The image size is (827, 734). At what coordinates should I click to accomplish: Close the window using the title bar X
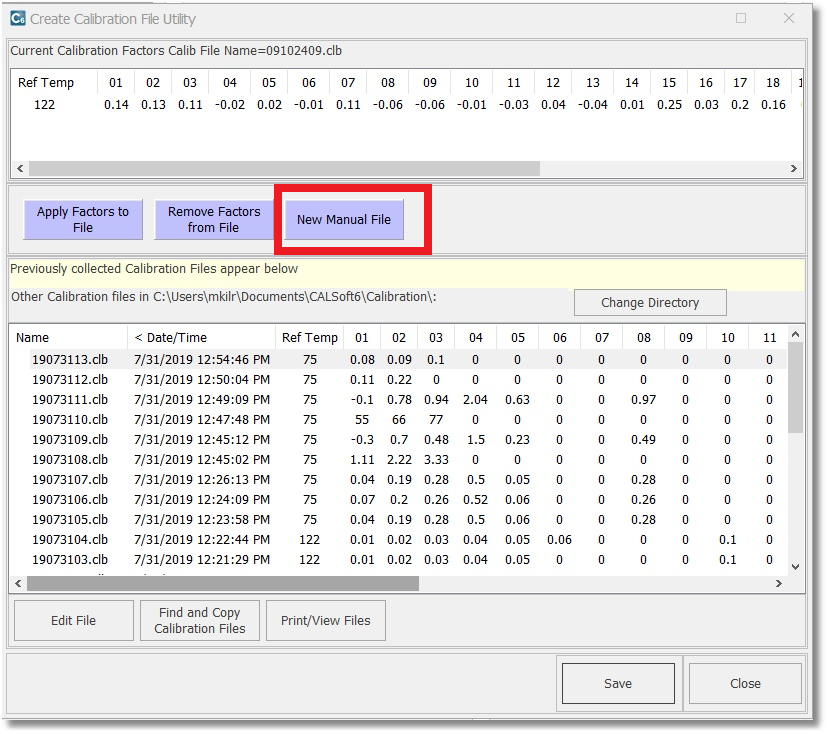tap(788, 18)
